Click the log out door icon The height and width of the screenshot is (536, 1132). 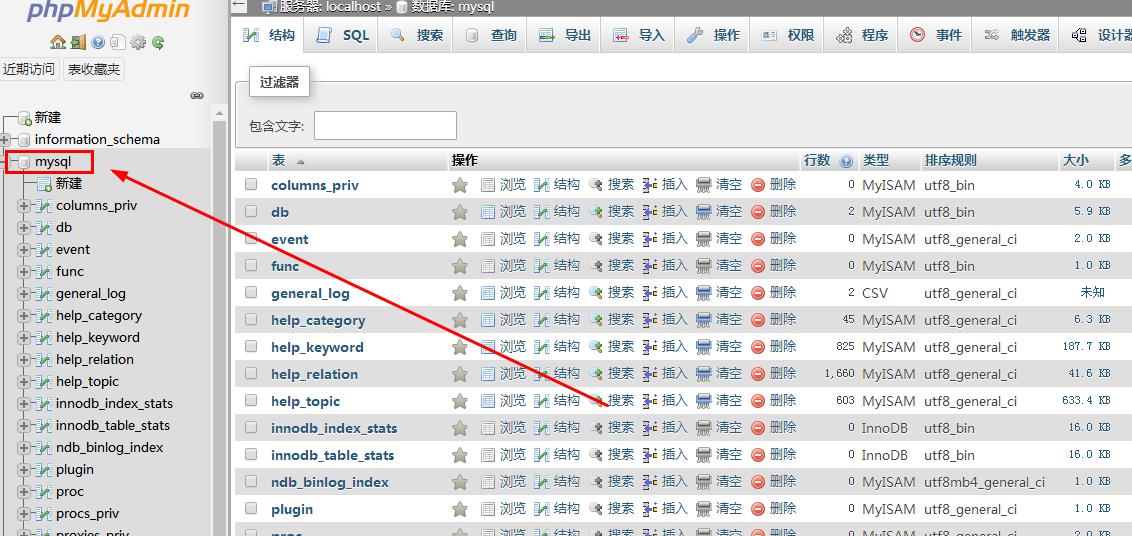78,43
